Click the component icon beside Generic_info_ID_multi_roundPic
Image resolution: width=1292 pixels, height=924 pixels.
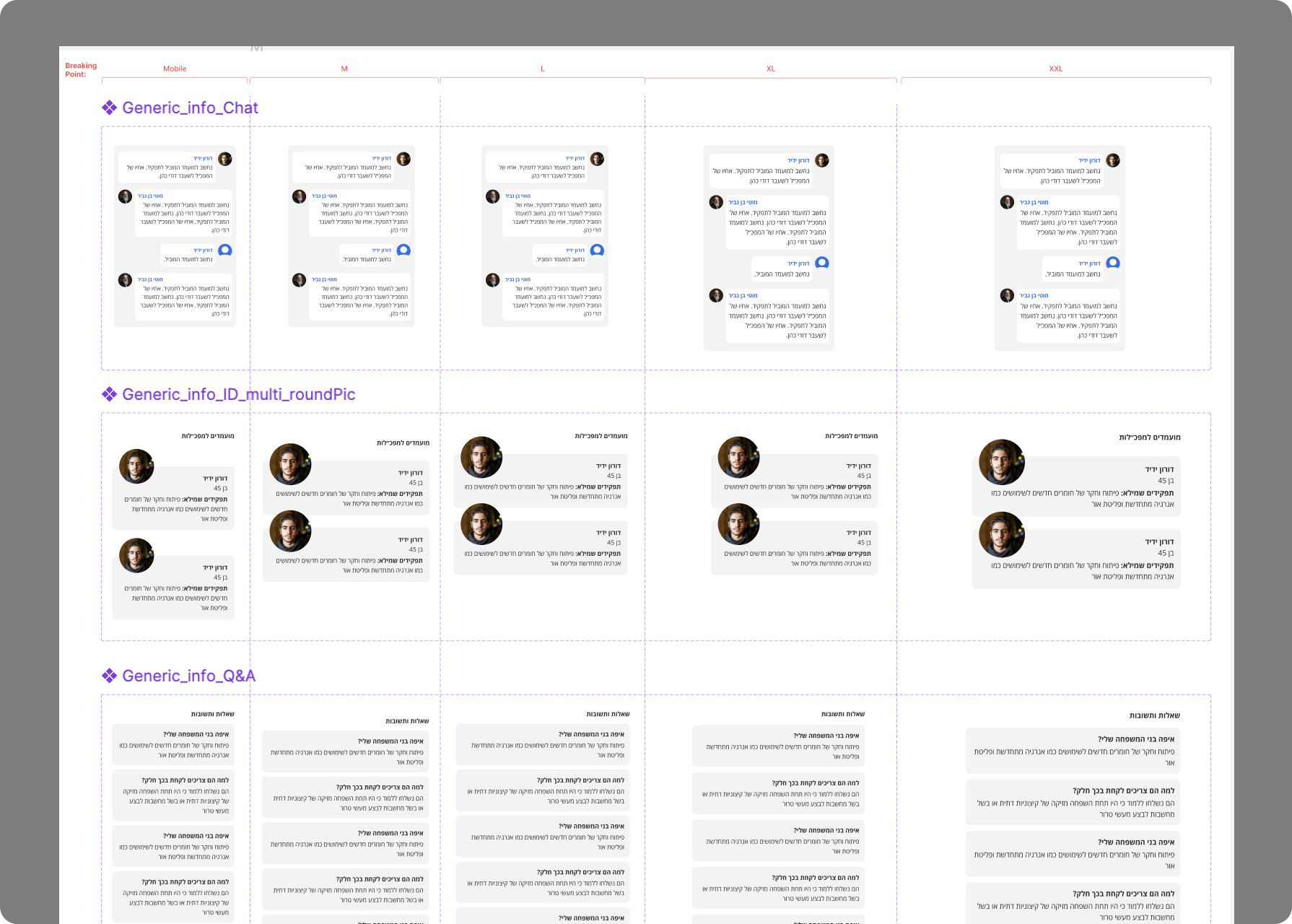(109, 394)
